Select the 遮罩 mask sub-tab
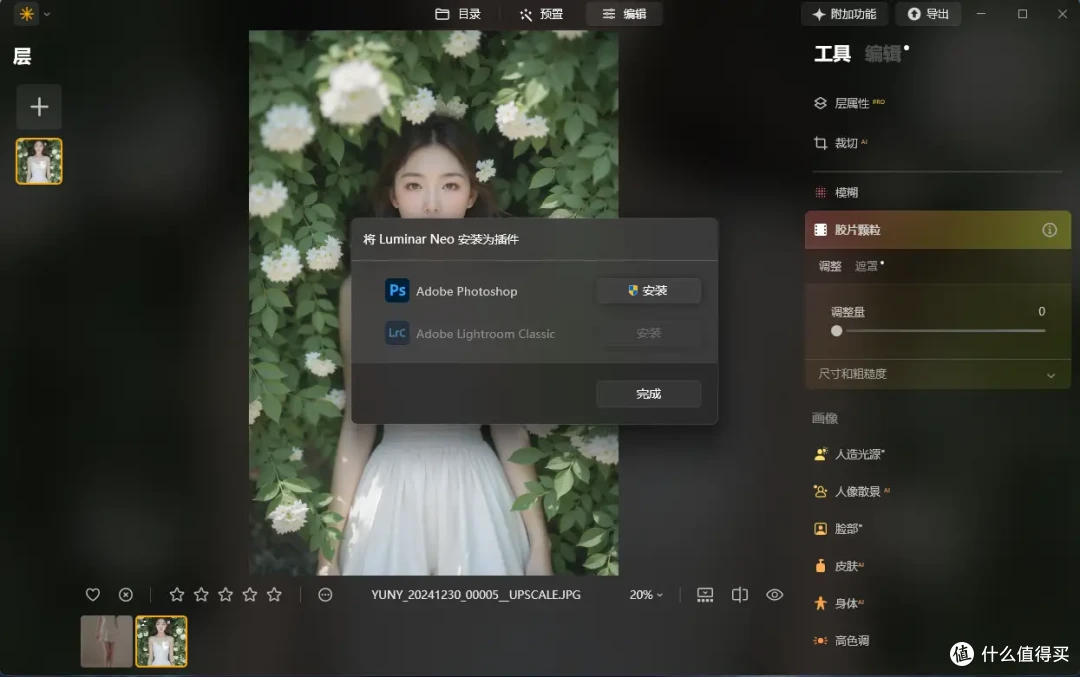This screenshot has height=677, width=1080. pos(866,267)
